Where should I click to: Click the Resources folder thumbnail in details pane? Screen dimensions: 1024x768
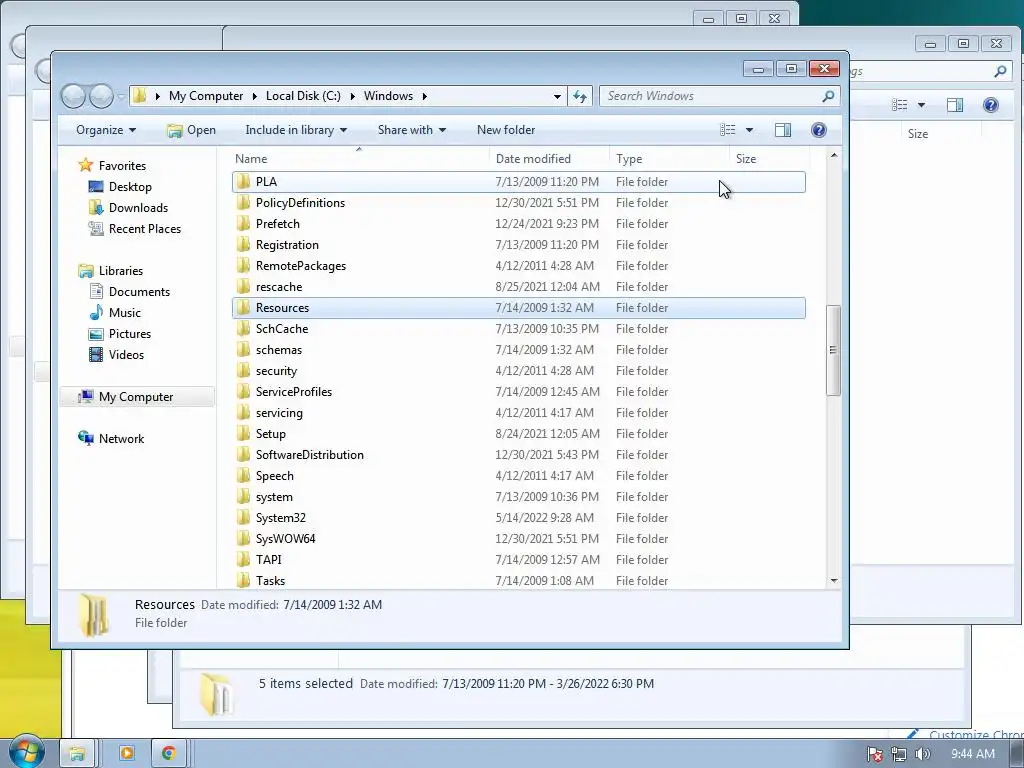pyautogui.click(x=94, y=615)
